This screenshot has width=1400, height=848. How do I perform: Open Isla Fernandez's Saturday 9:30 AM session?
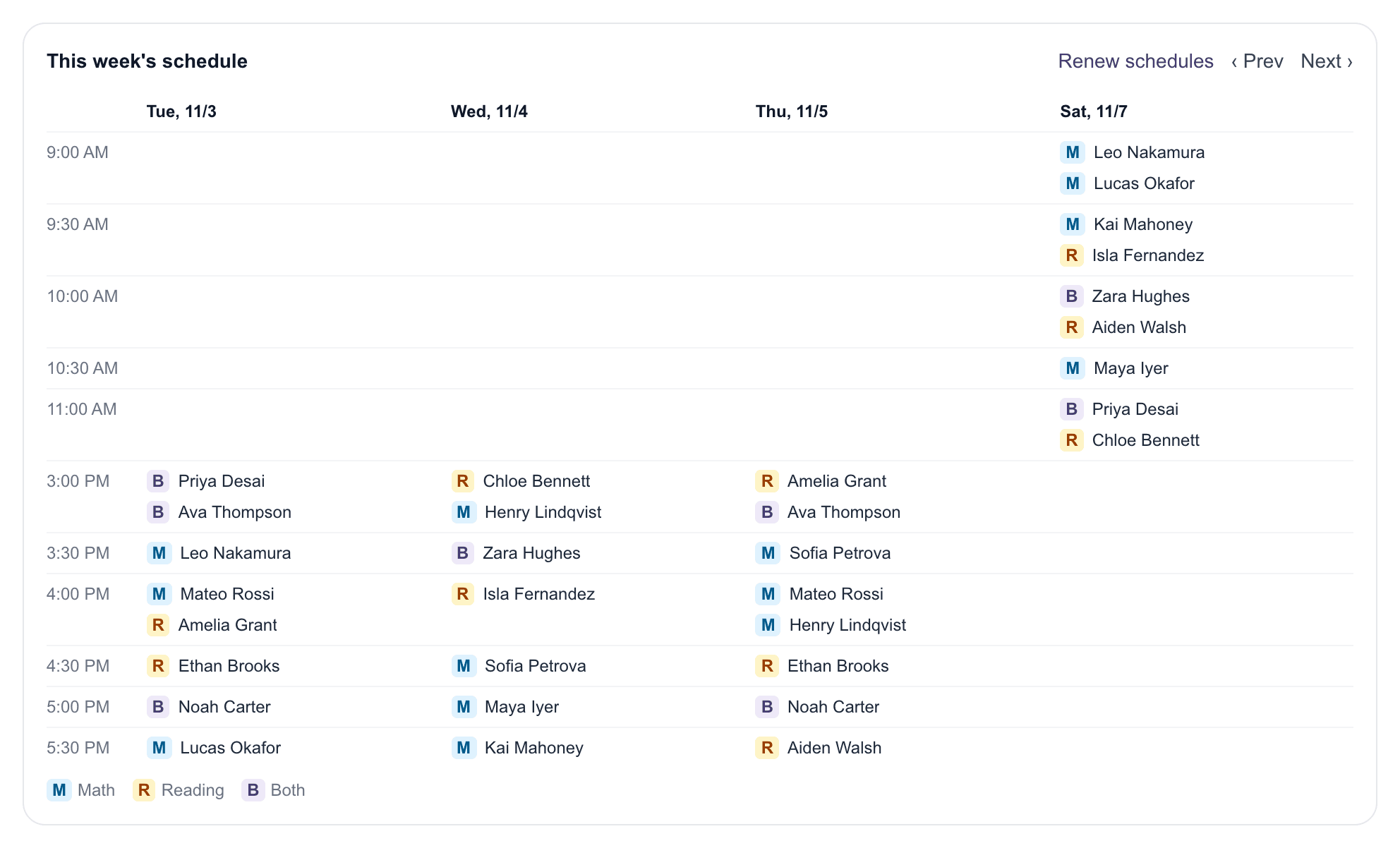coord(1148,255)
